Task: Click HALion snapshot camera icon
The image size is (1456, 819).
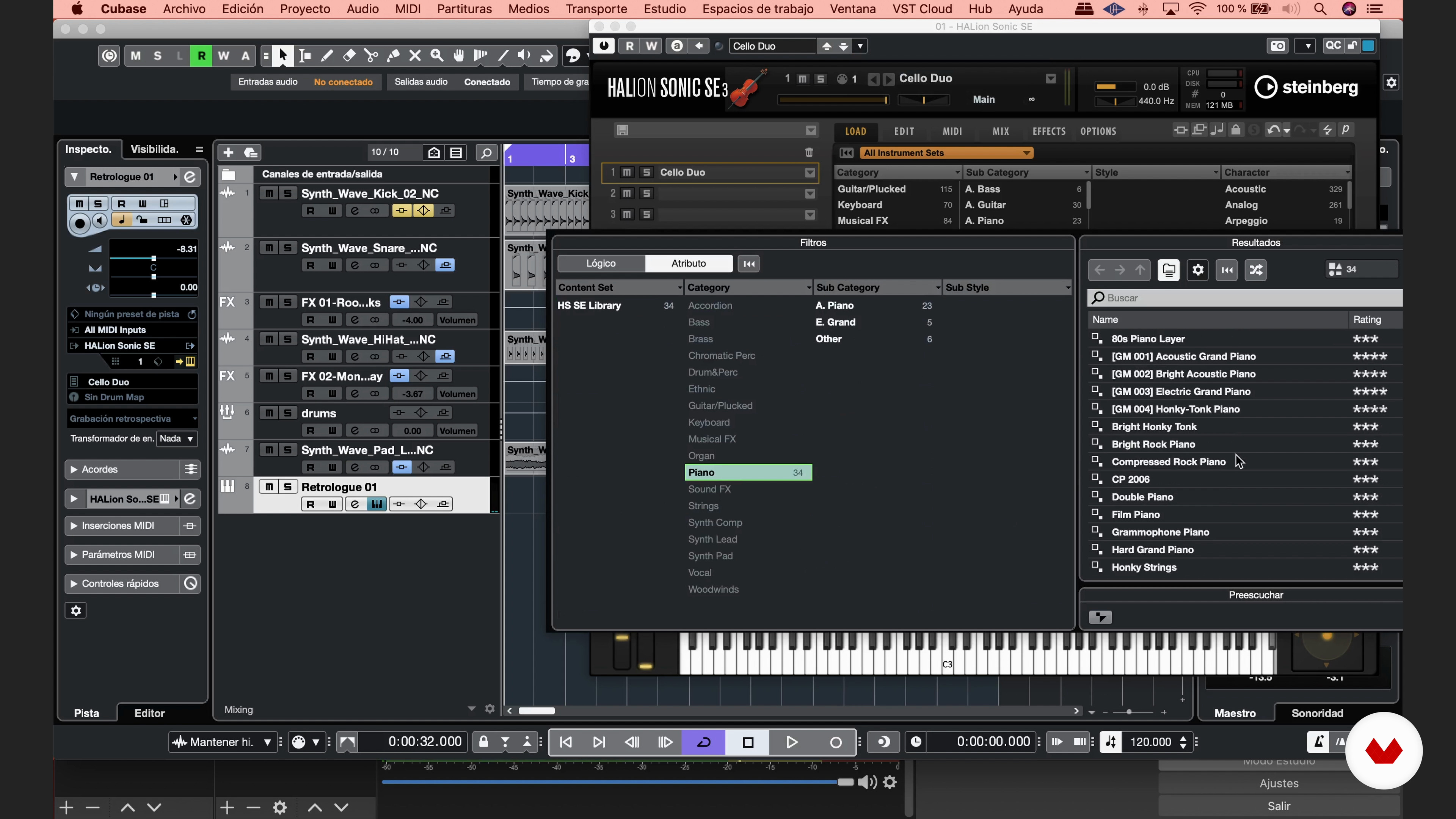Action: pos(1278,46)
